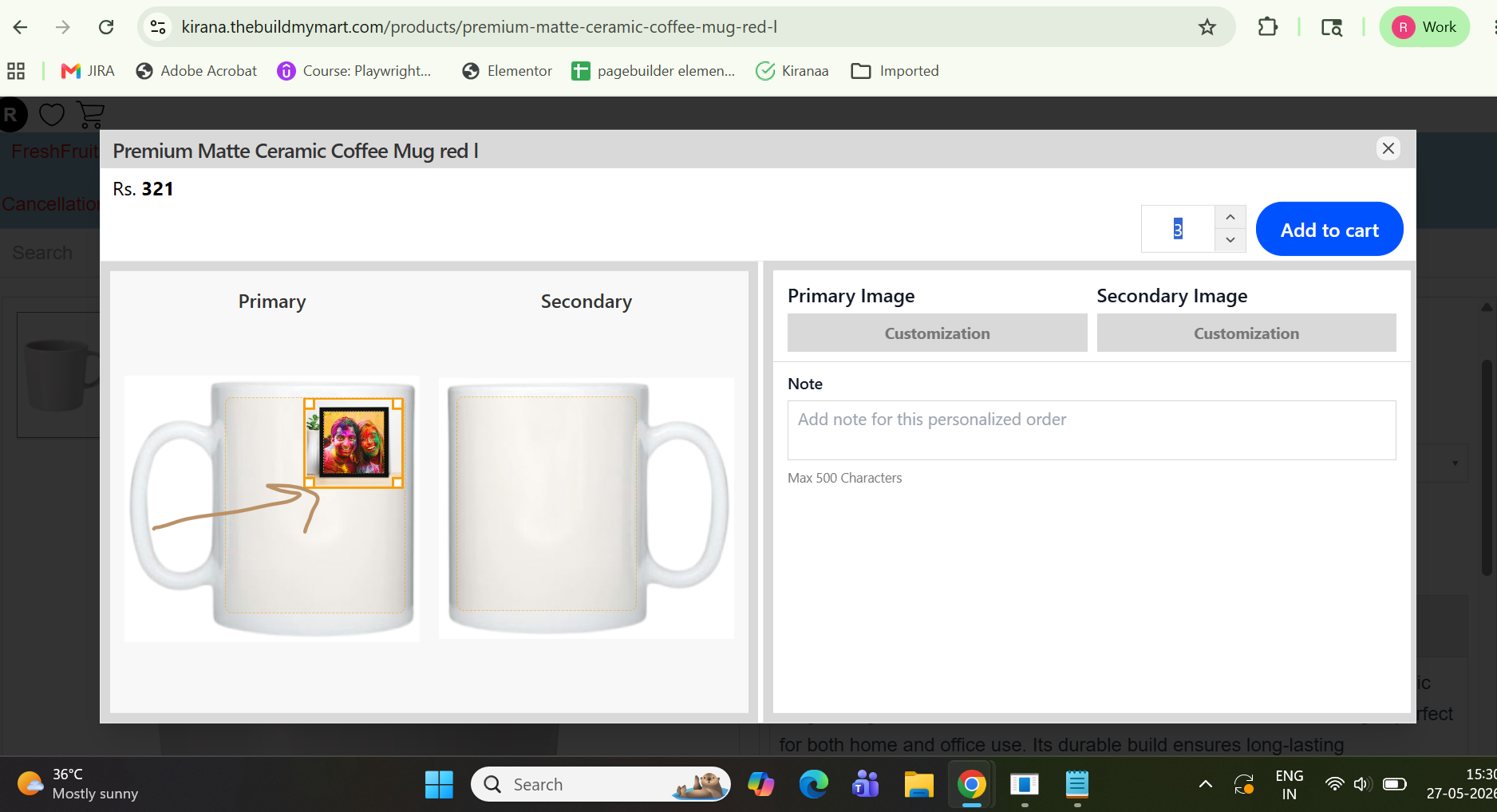Open the Extensions puzzle icon
The image size is (1497, 812).
(1267, 27)
